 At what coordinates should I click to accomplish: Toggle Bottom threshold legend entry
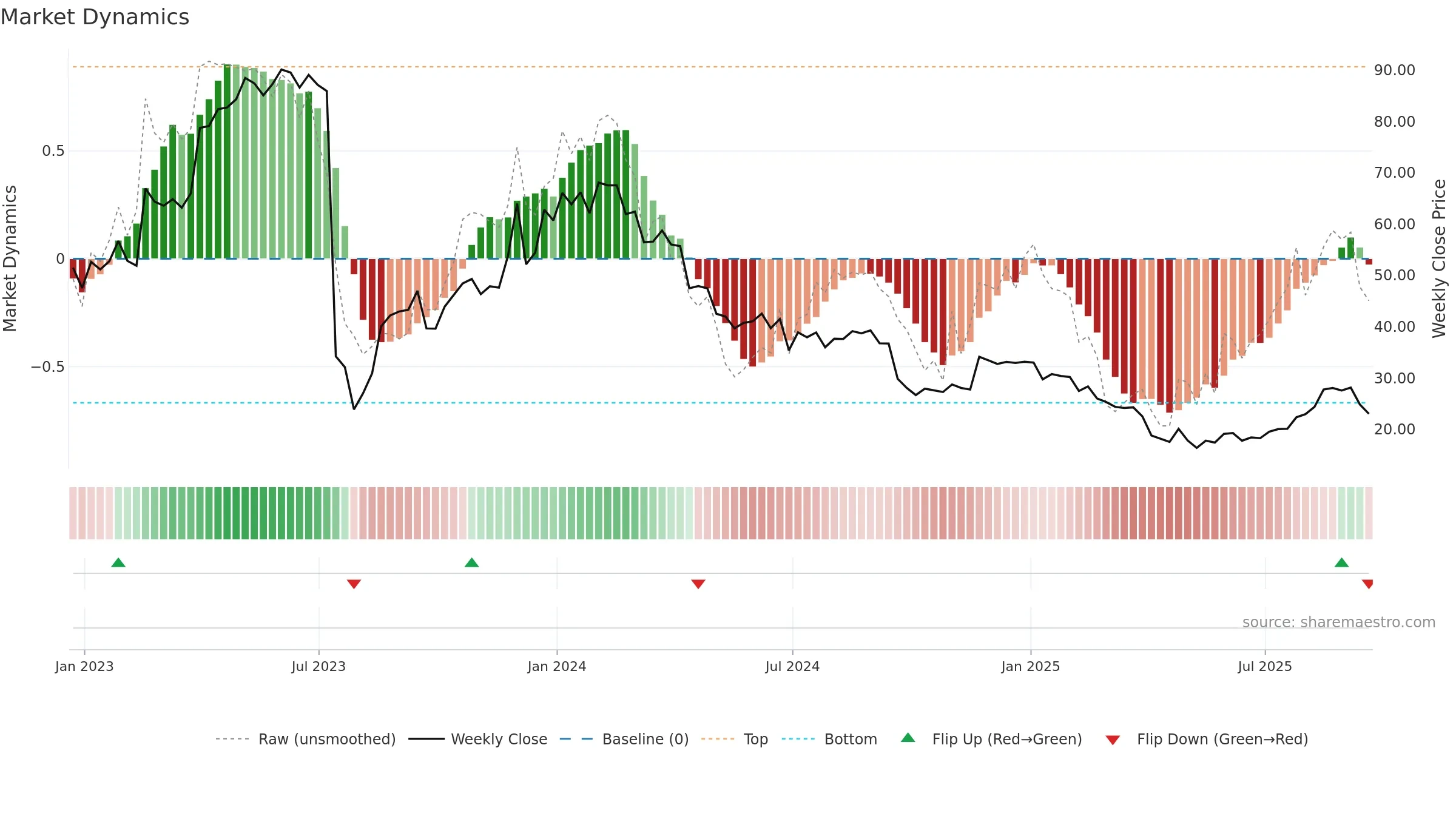pyautogui.click(x=829, y=739)
